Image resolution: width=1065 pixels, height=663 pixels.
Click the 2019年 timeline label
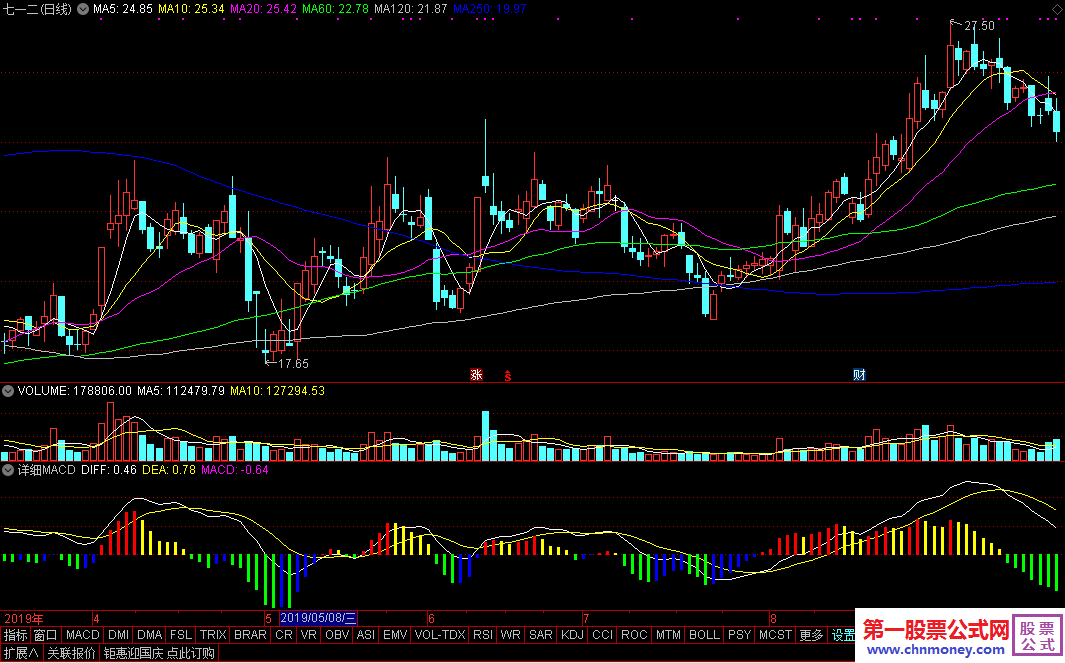point(24,619)
